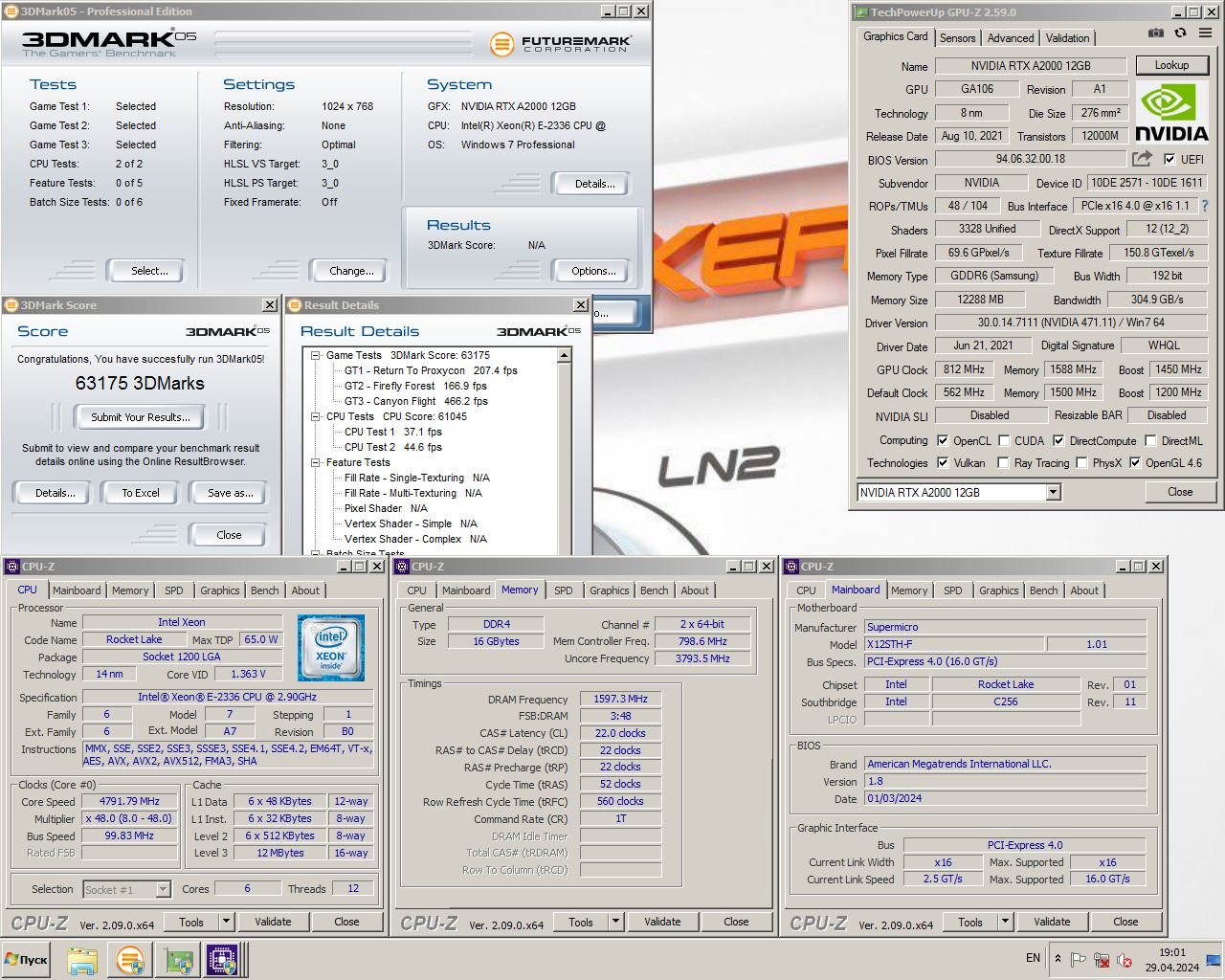
Task: Click the Intel Xeon inside logo
Action: point(331,648)
